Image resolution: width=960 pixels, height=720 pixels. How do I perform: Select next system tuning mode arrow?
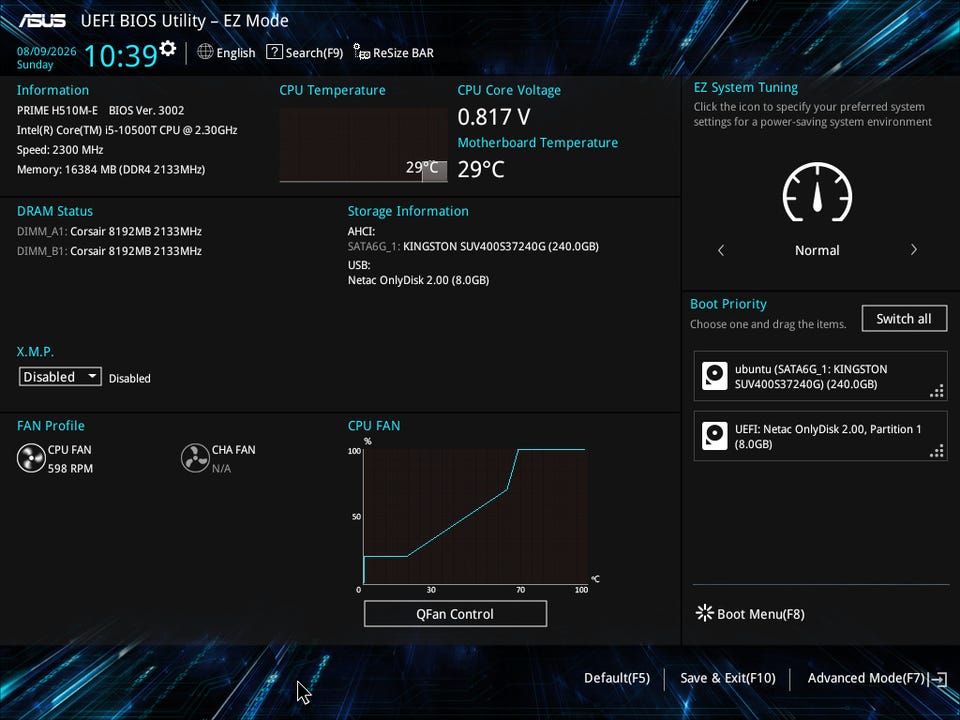[913, 250]
